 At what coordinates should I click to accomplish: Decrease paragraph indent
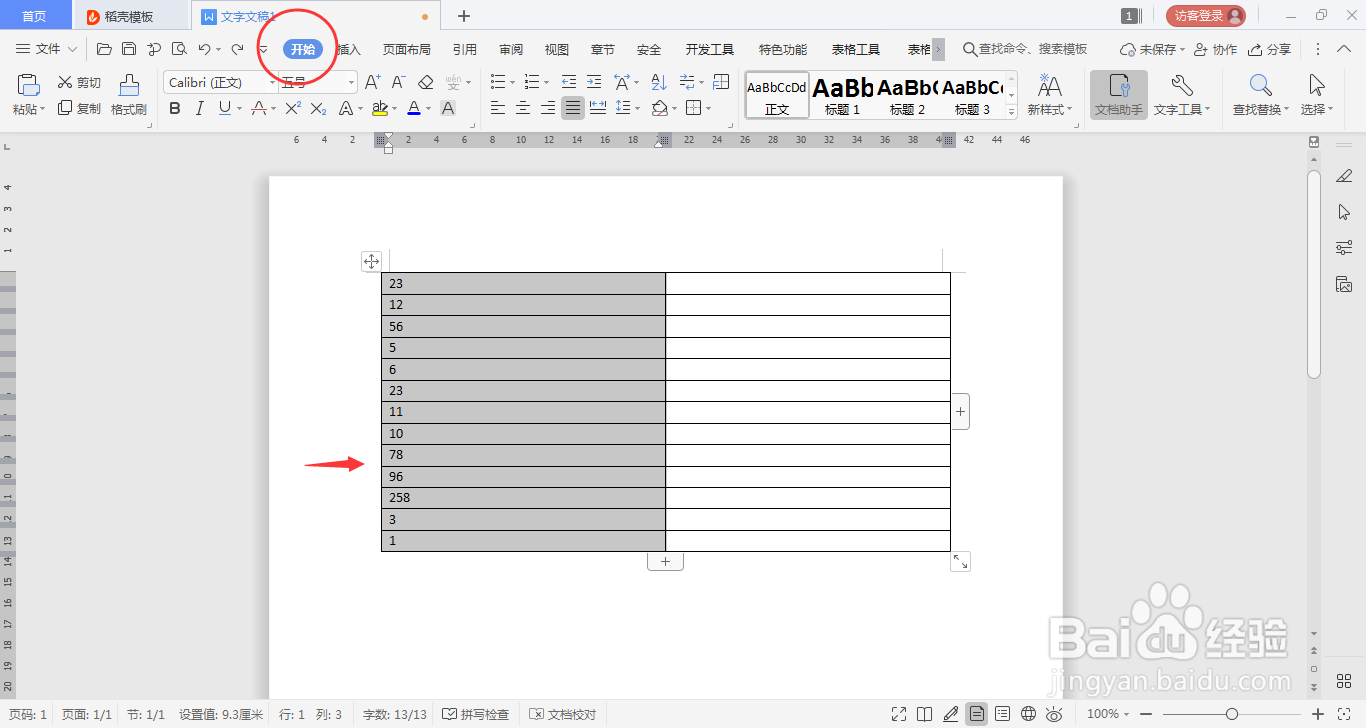(x=569, y=82)
